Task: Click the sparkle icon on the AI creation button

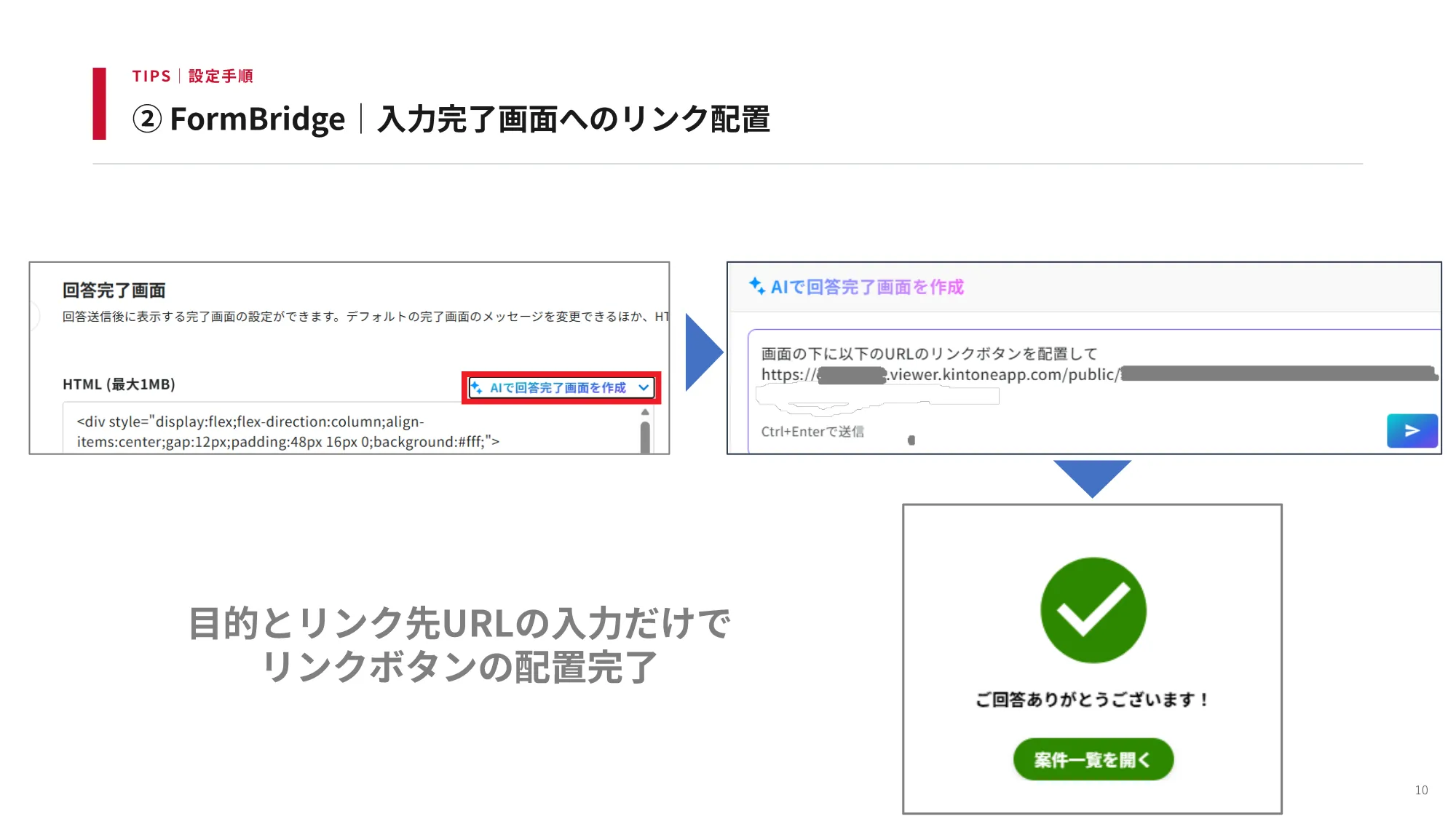Action: click(477, 387)
